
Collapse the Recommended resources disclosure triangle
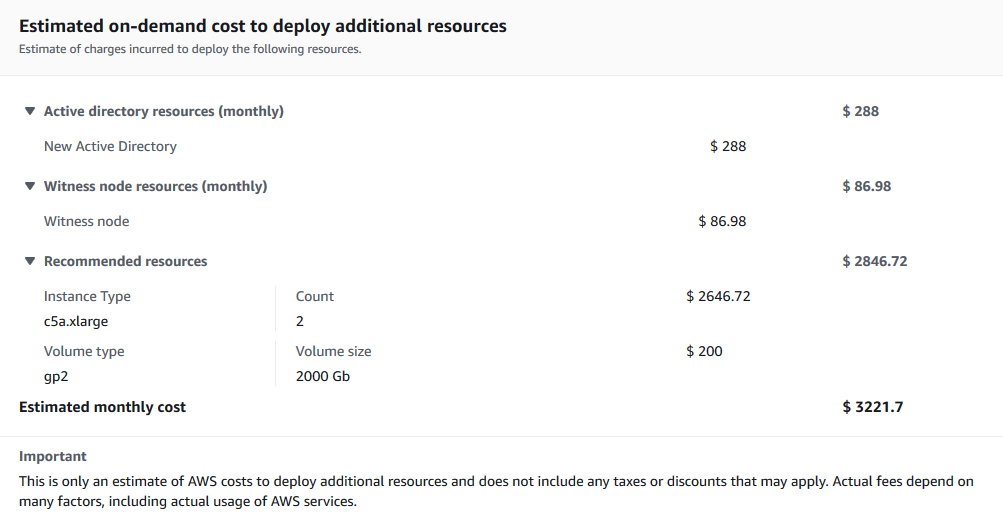click(30, 261)
